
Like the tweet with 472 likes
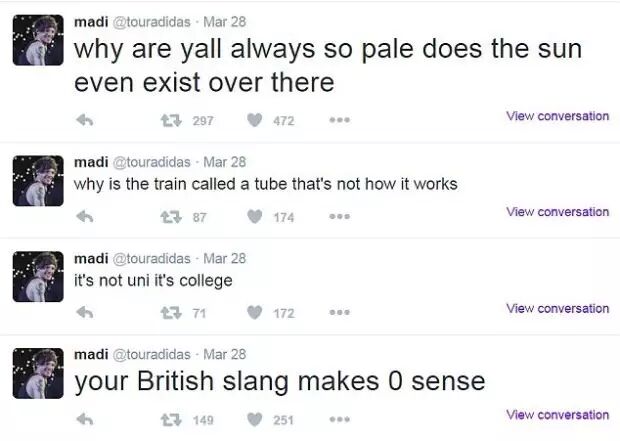point(255,120)
